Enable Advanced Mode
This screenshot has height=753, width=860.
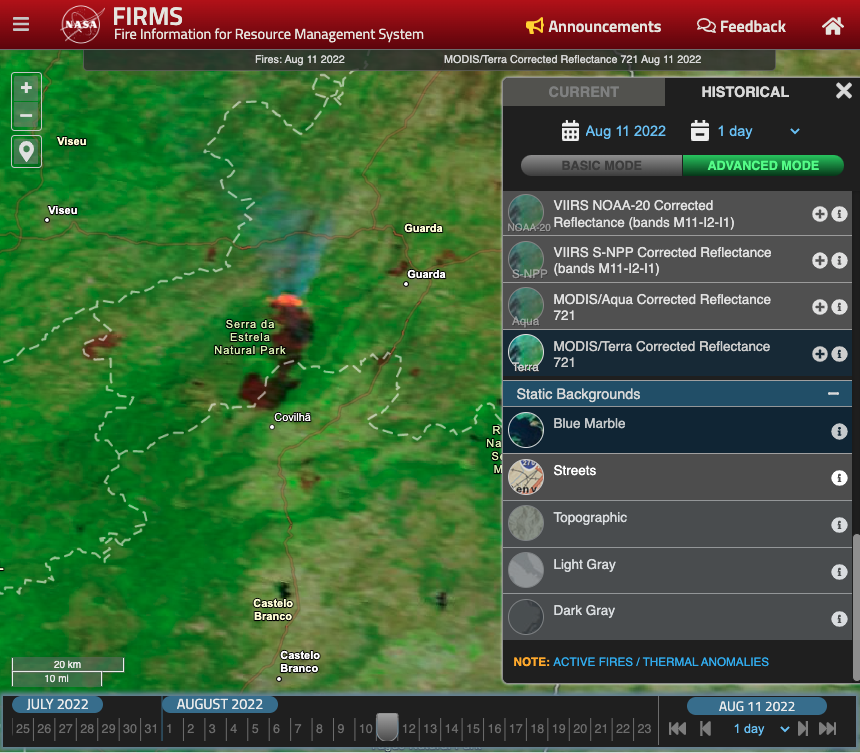(x=763, y=165)
